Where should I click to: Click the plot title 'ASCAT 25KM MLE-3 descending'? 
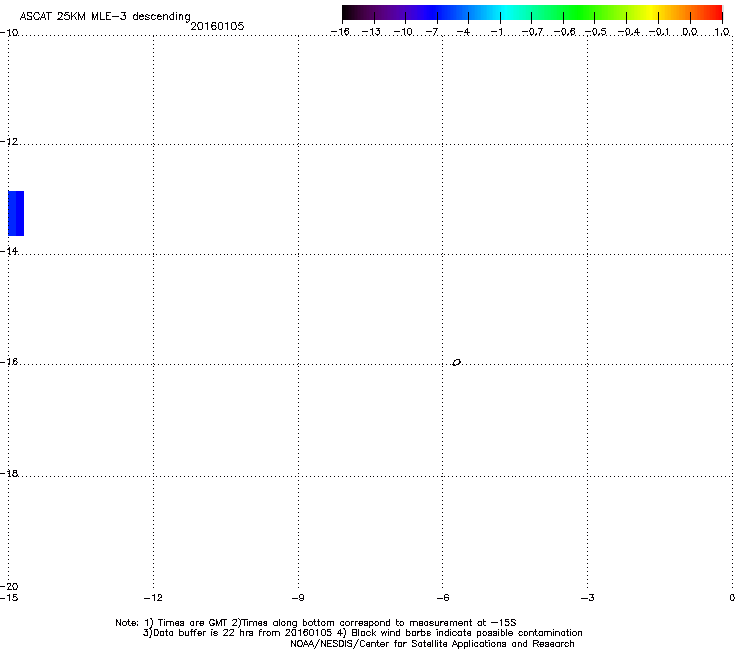(105, 17)
